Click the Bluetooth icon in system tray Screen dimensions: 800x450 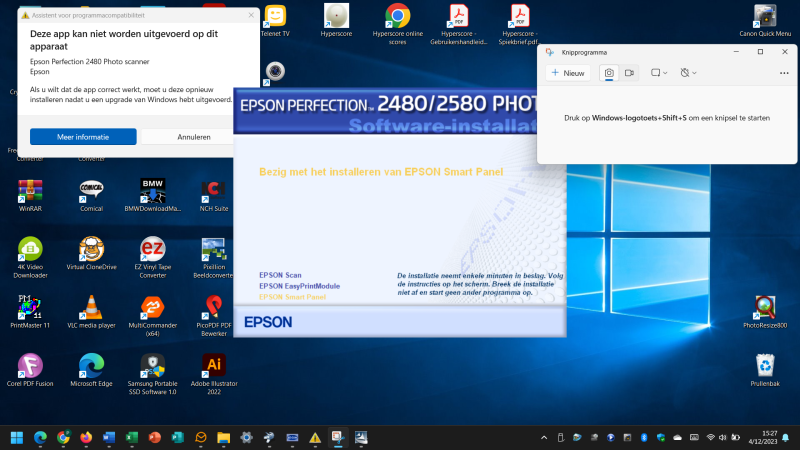(645, 438)
